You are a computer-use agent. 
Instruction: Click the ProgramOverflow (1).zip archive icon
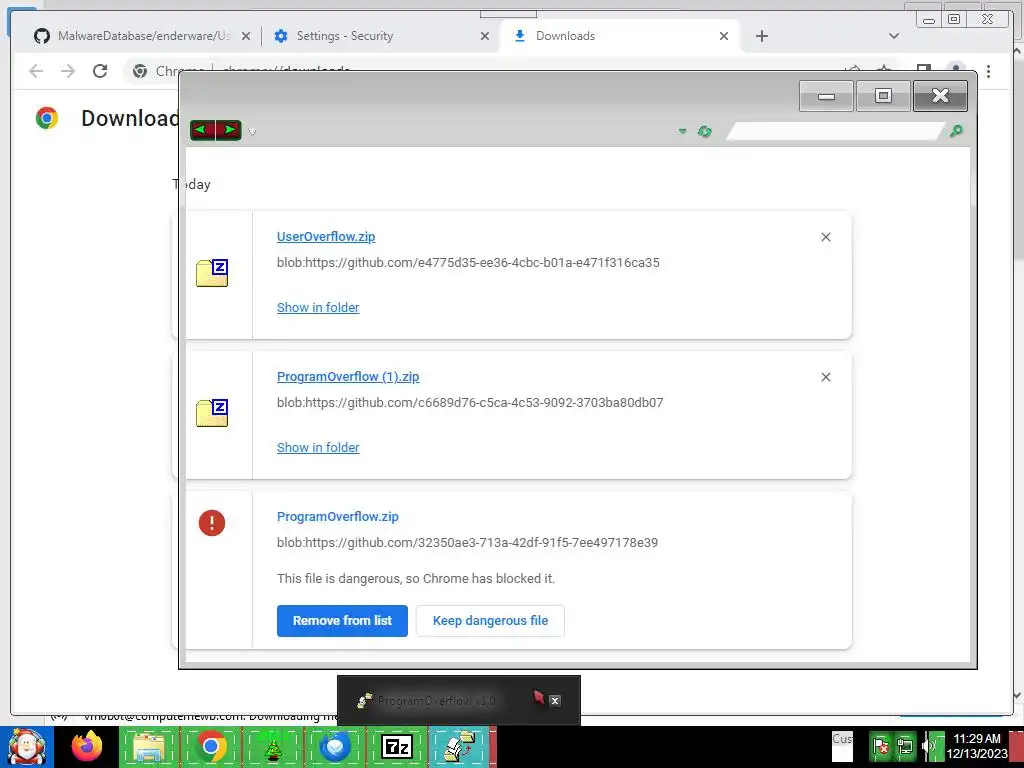pos(212,413)
